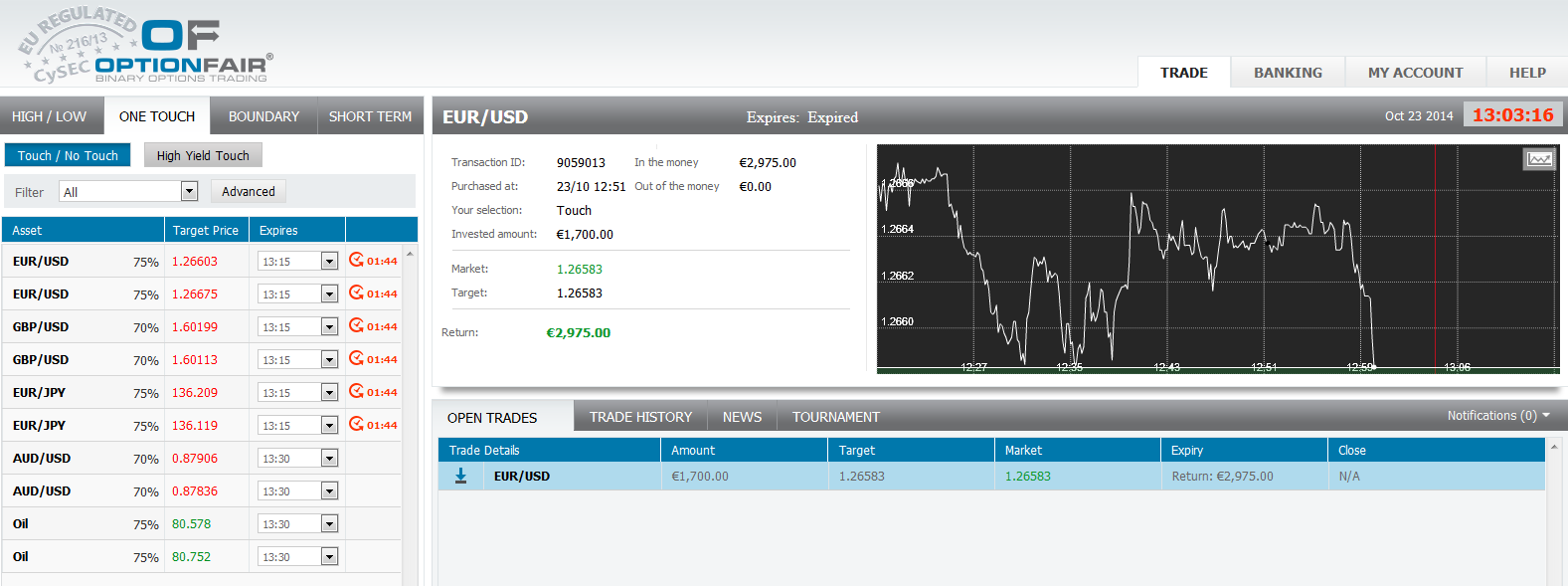This screenshot has width=1568, height=586.
Task: Open My Account section
Action: (1415, 73)
